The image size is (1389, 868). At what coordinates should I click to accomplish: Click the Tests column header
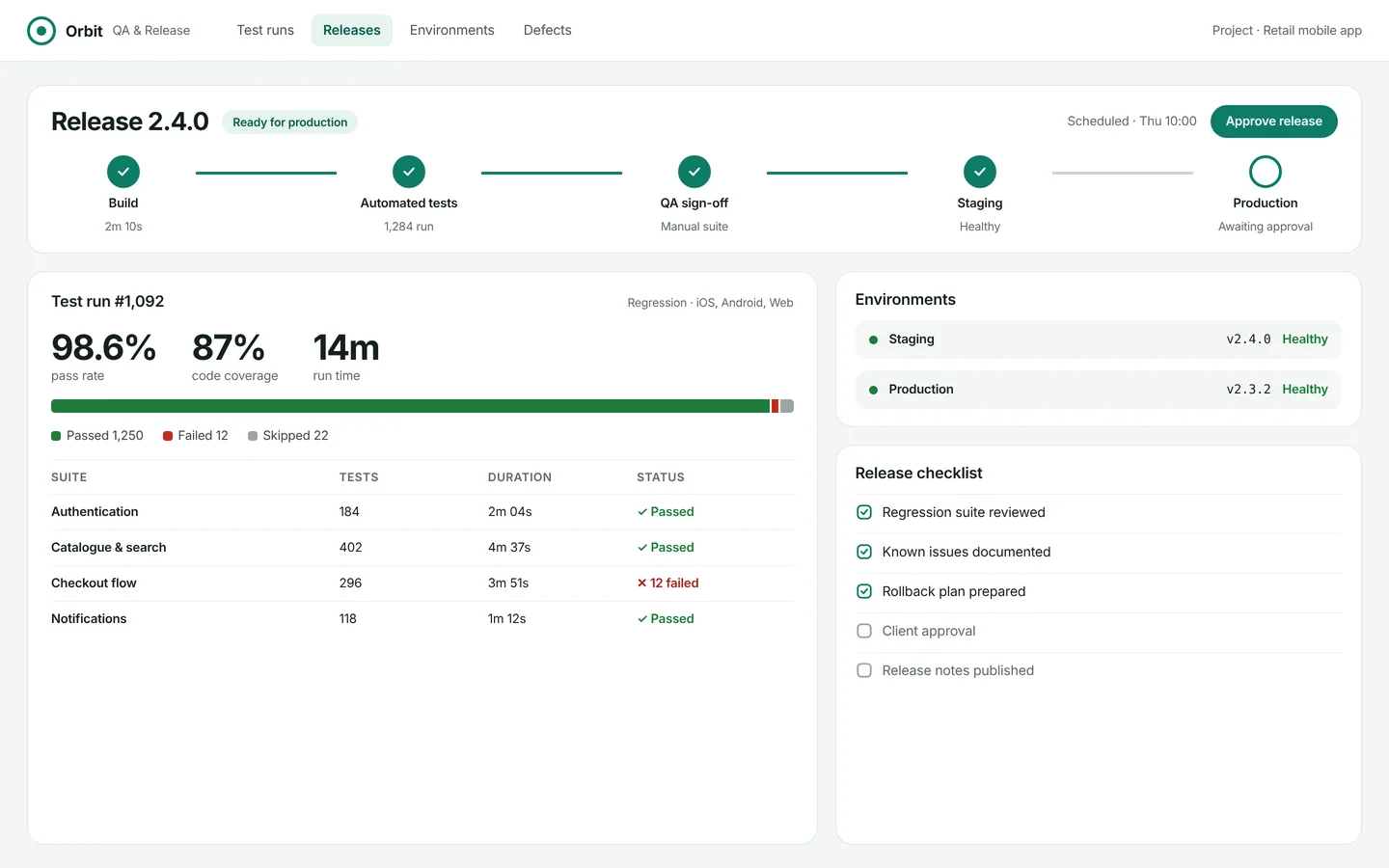(x=359, y=477)
